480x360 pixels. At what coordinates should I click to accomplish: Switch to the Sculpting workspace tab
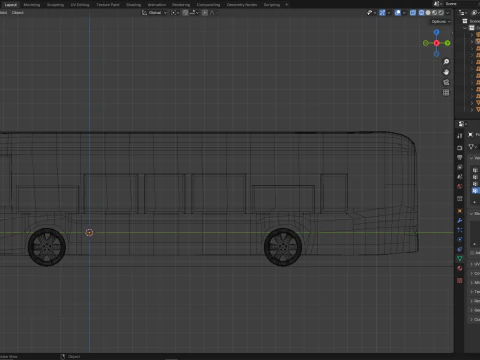(55, 5)
